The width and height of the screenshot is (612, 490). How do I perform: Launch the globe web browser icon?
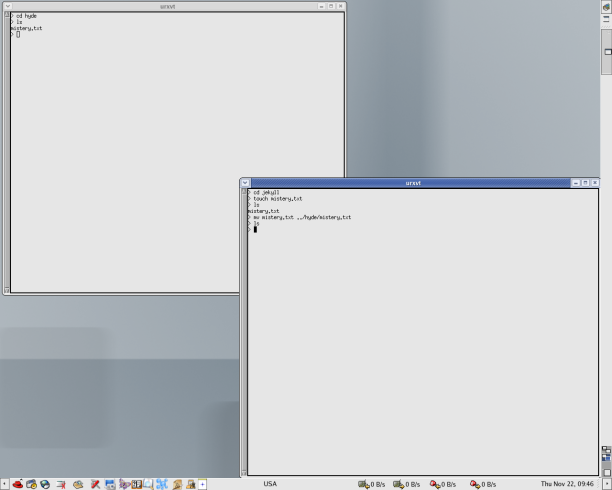coord(45,484)
